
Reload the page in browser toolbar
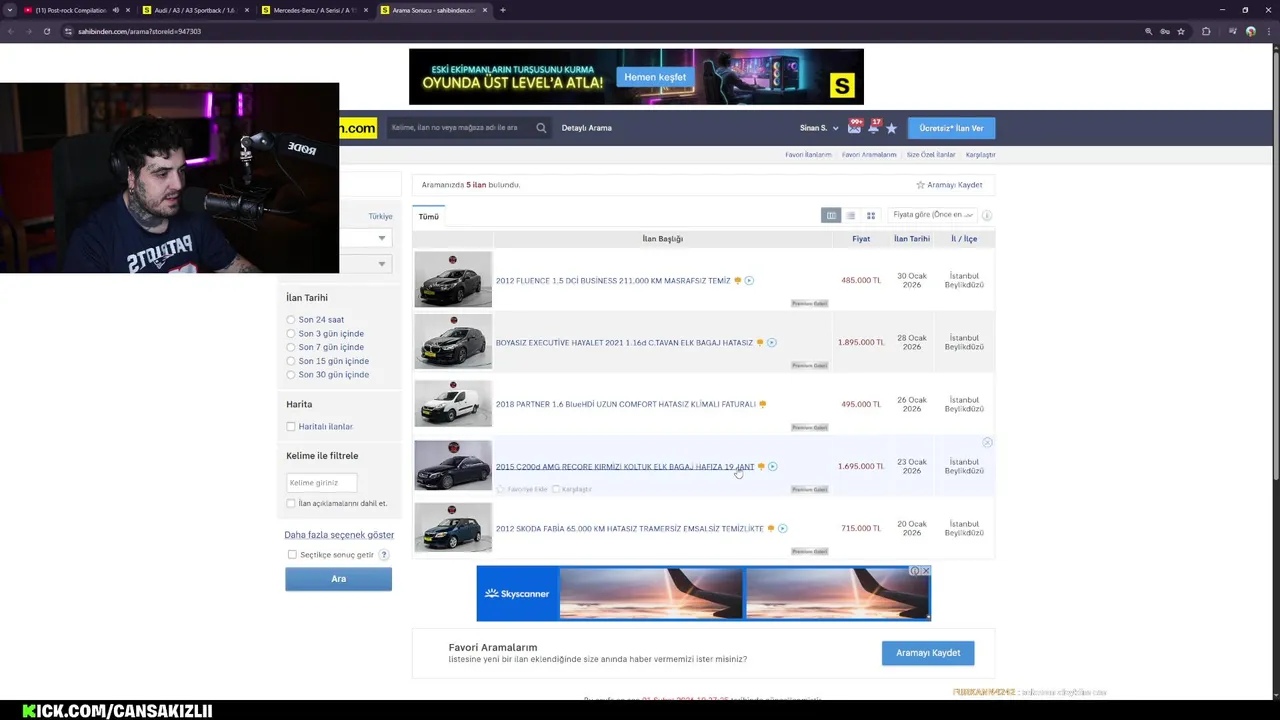coord(46,31)
